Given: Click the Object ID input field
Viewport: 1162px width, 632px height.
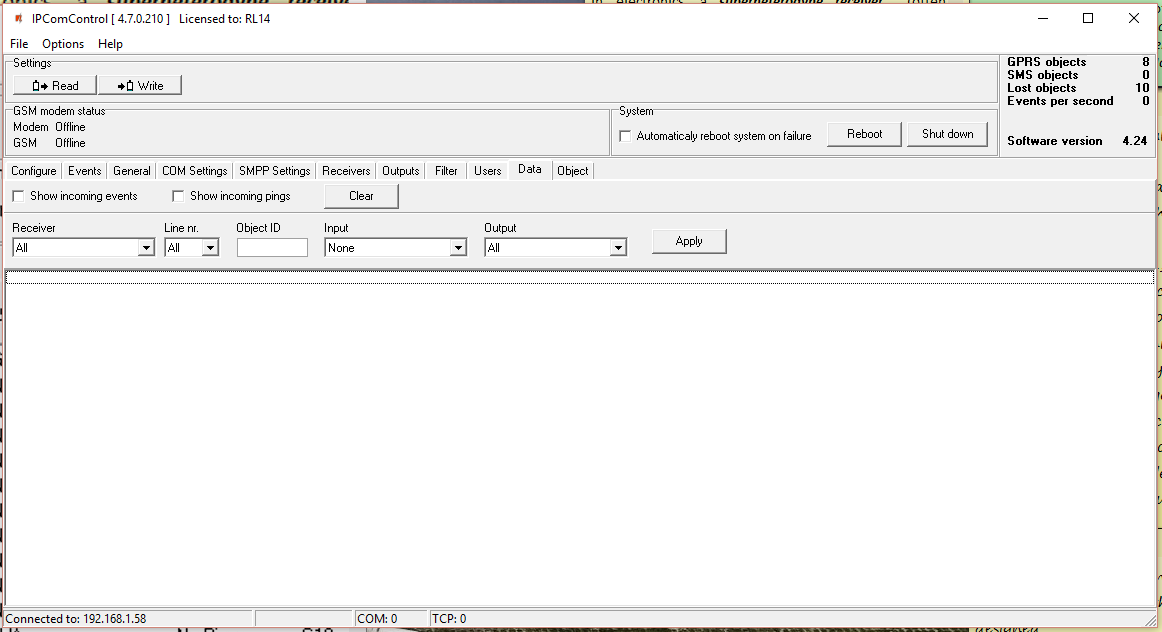Looking at the screenshot, I should point(272,248).
